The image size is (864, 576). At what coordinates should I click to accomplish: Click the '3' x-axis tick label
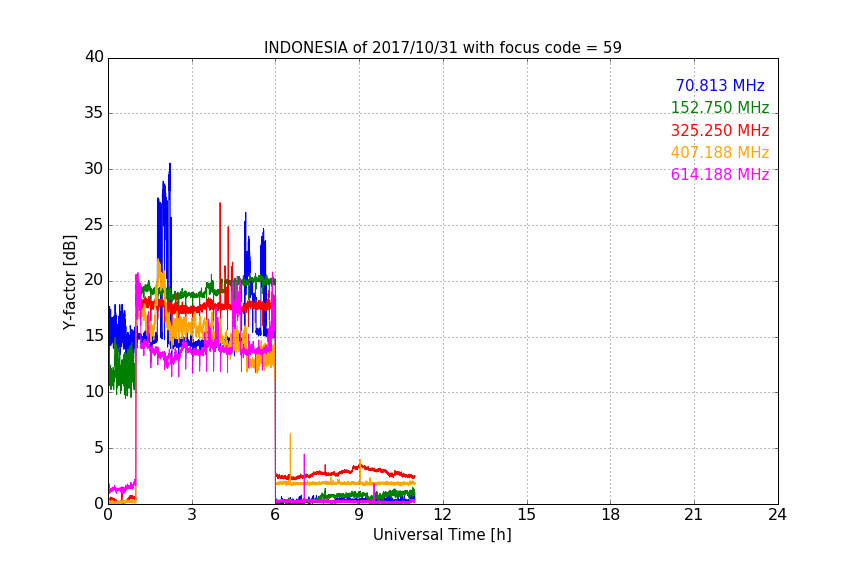pos(192,515)
